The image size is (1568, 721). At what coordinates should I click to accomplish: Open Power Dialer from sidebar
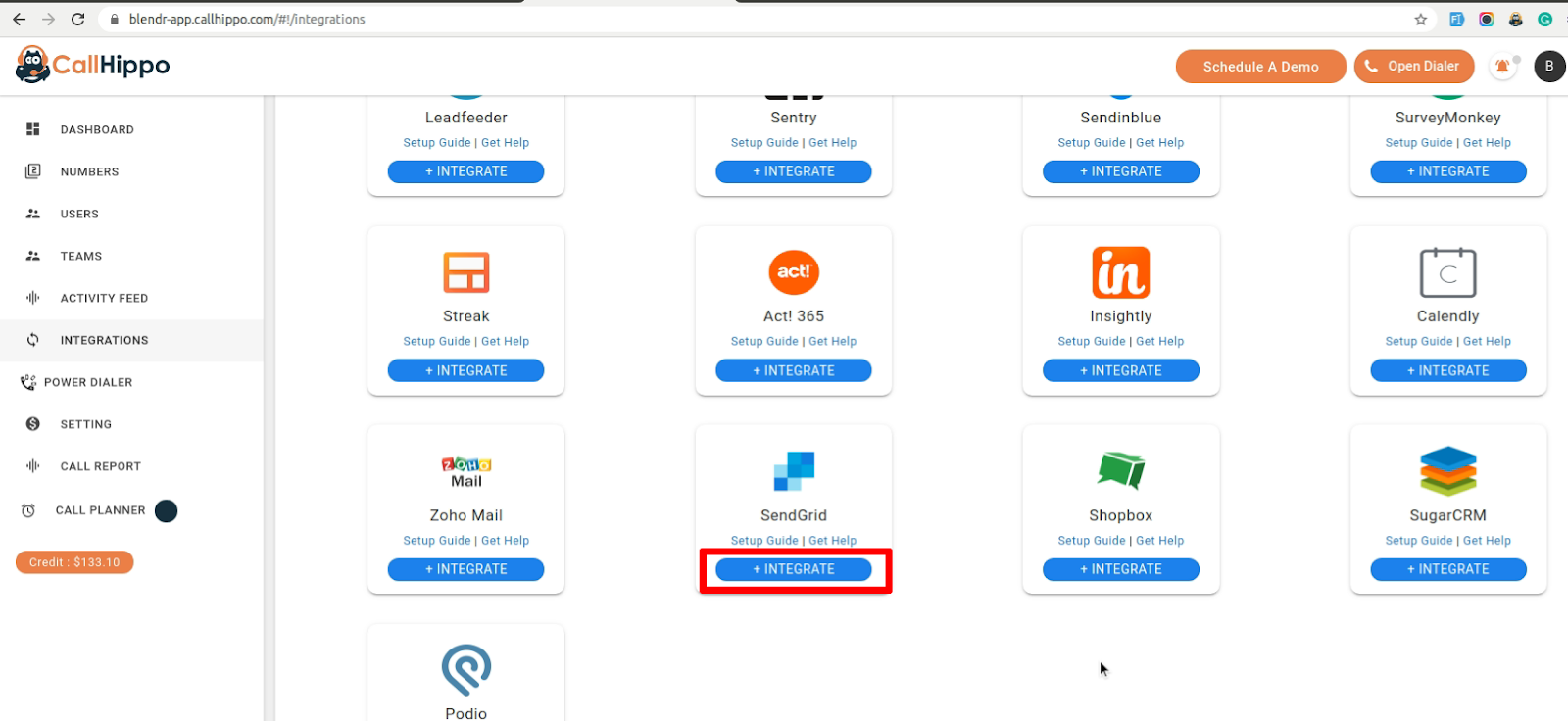pos(88,382)
